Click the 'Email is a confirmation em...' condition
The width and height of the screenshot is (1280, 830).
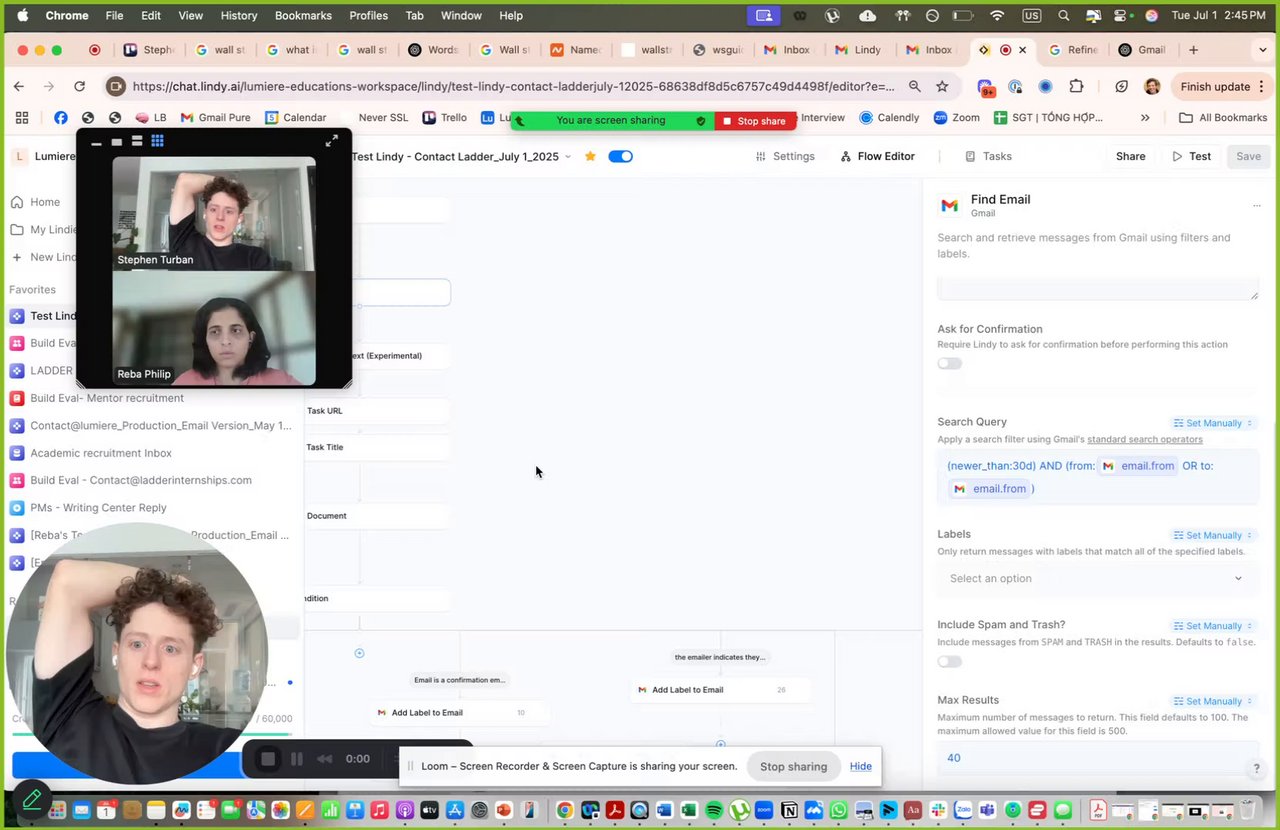click(460, 680)
